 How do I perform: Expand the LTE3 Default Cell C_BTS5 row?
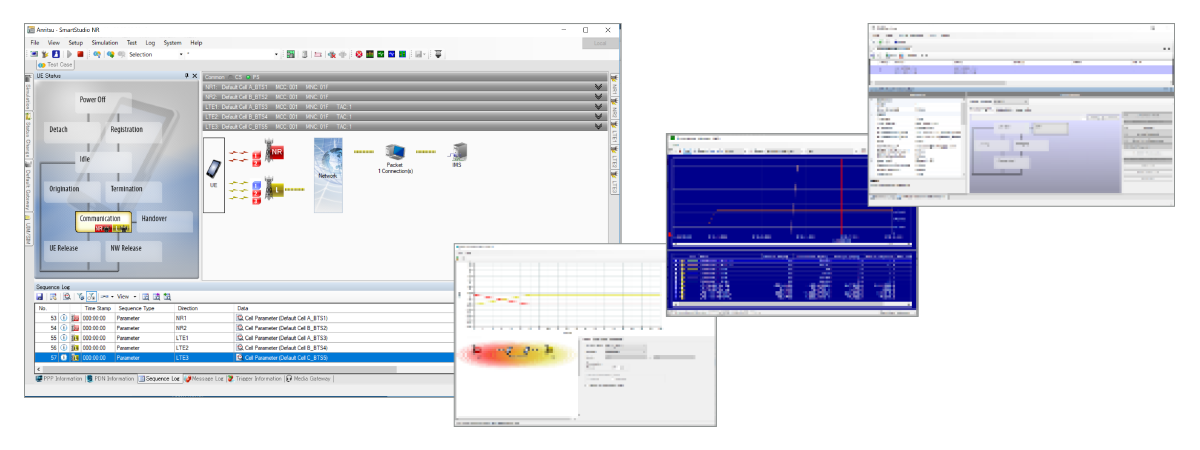click(598, 126)
